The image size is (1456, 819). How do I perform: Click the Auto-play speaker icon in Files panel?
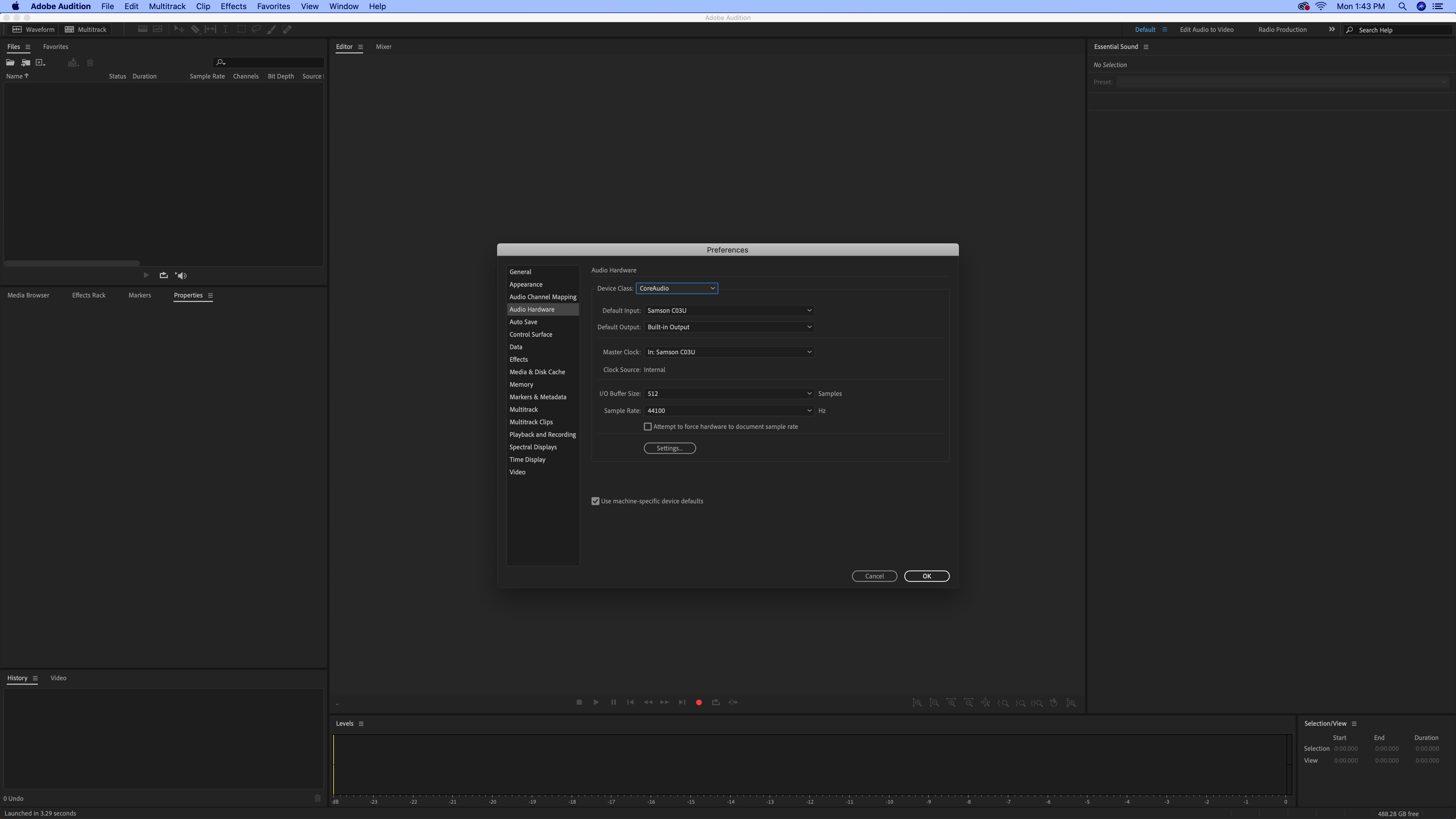[x=181, y=275]
